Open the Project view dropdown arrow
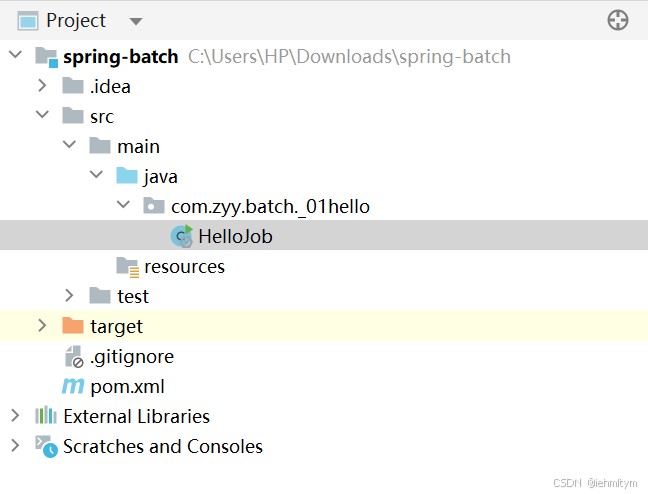The width and height of the screenshot is (648, 494). tap(136, 21)
